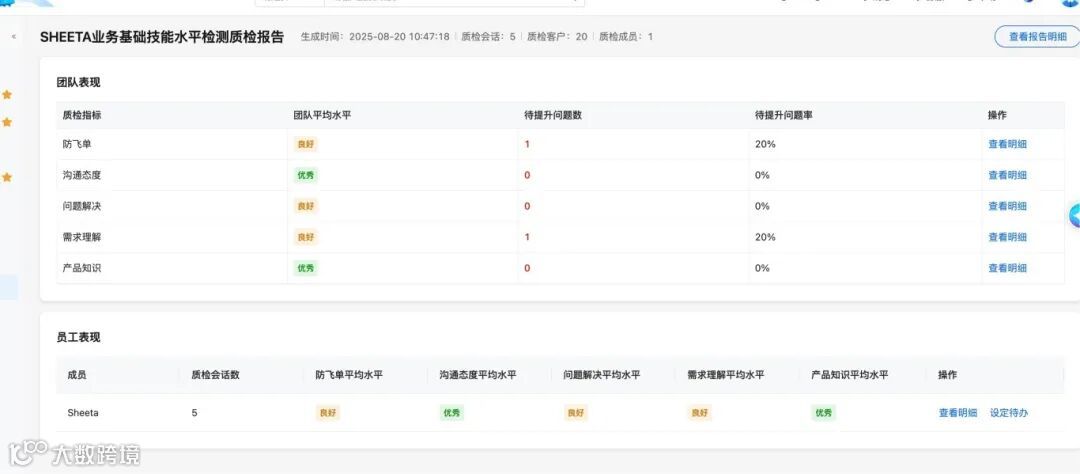This screenshot has width=1080, height=474.
Task: Click 设定待办 for member Sheeta
Action: (1008, 413)
